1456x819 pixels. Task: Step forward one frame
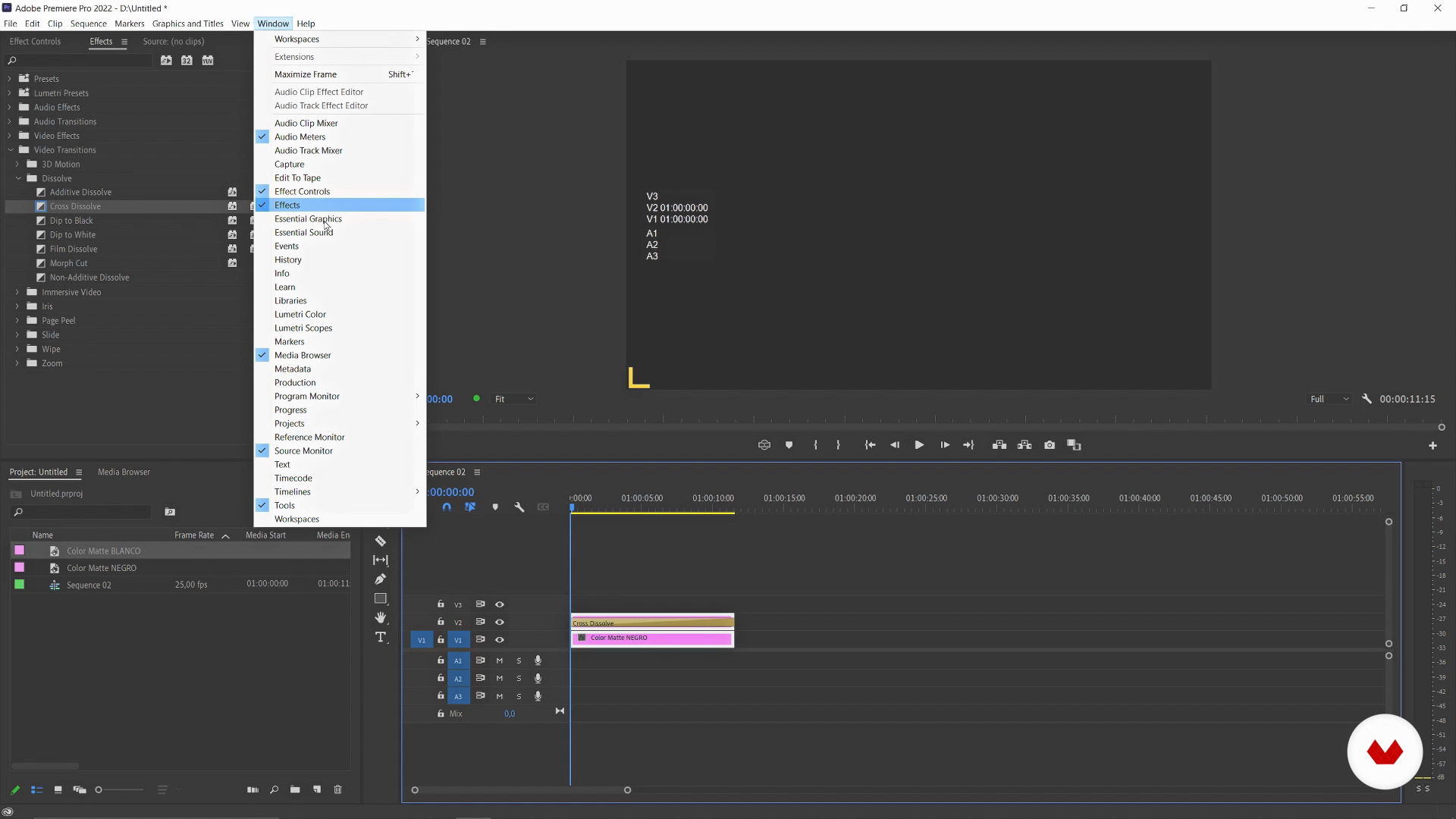pos(945,445)
